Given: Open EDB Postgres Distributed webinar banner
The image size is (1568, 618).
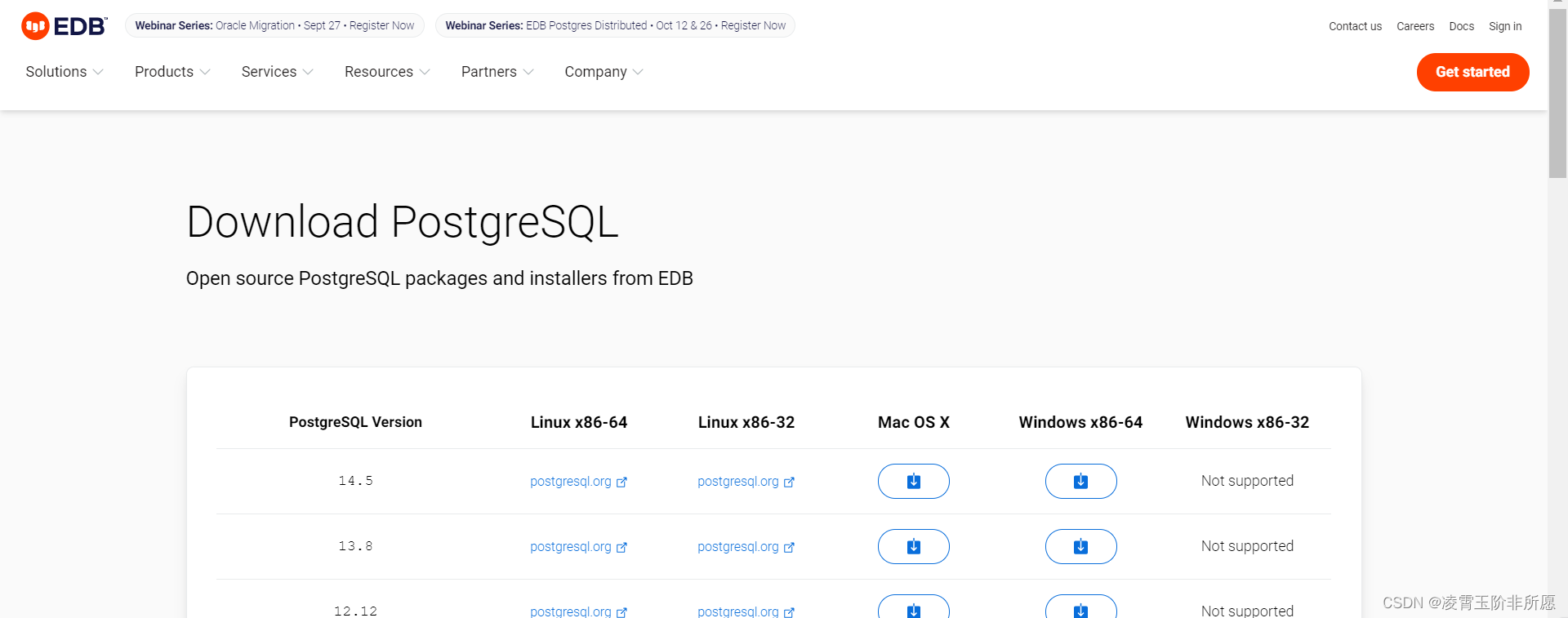Looking at the screenshot, I should tap(615, 25).
